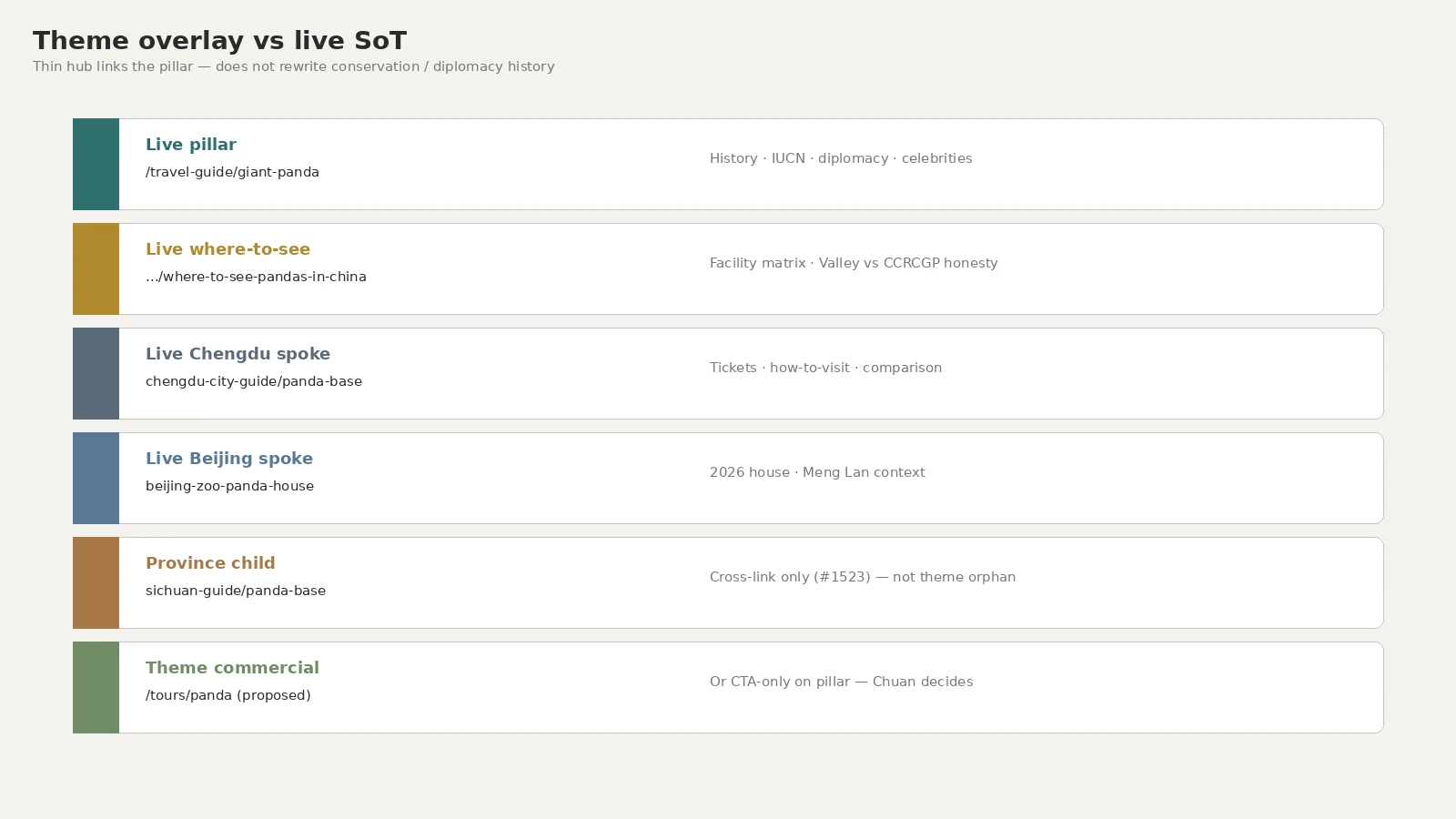Click '2026 house · Meng Lan context'
Screen dimensions: 1456x819
click(x=817, y=472)
